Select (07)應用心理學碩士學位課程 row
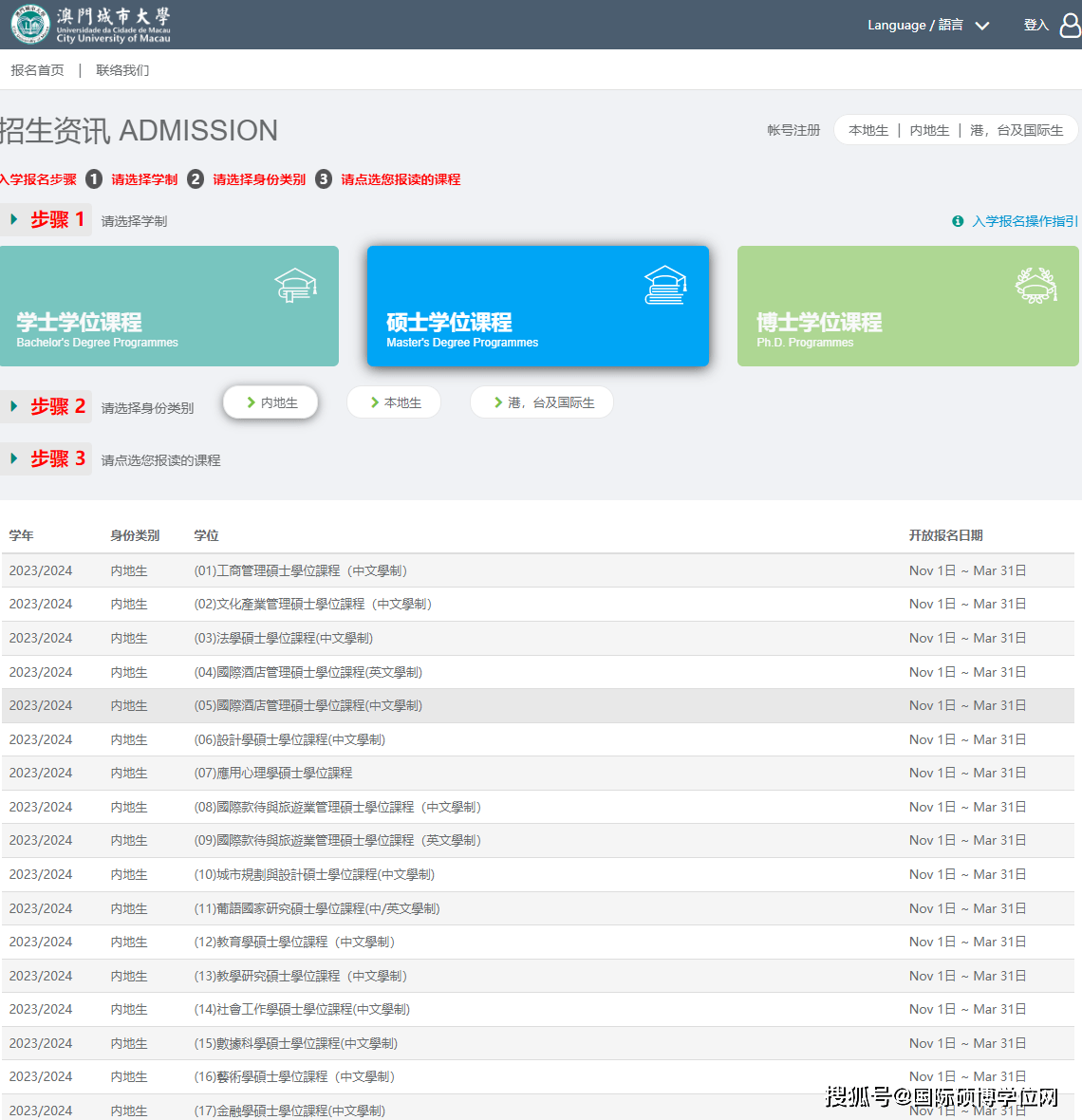The image size is (1082, 1120). tap(538, 773)
